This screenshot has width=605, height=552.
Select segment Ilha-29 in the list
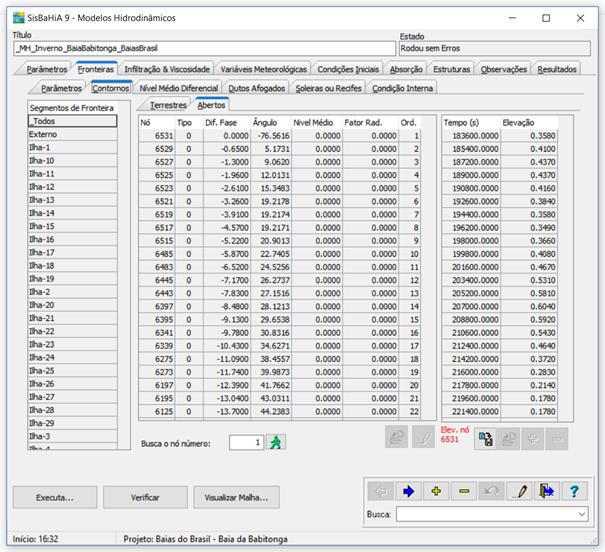coord(73,423)
